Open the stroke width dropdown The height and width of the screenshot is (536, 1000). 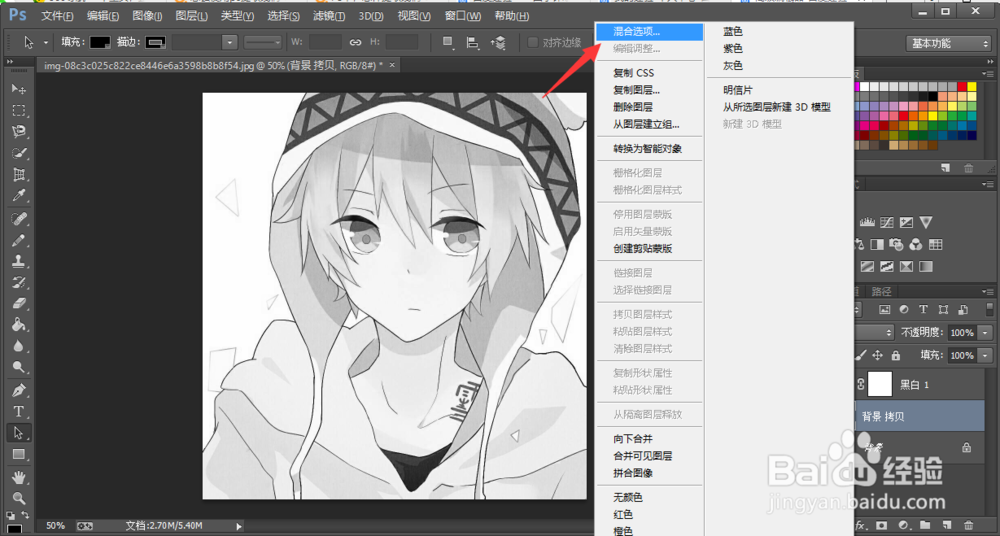[230, 43]
